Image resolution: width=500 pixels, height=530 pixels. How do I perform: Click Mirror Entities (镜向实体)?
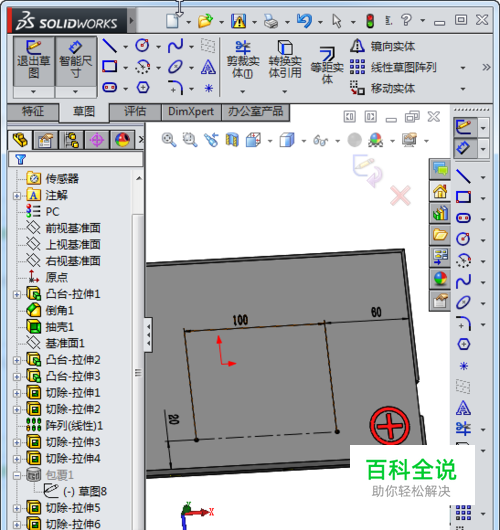tap(382, 46)
